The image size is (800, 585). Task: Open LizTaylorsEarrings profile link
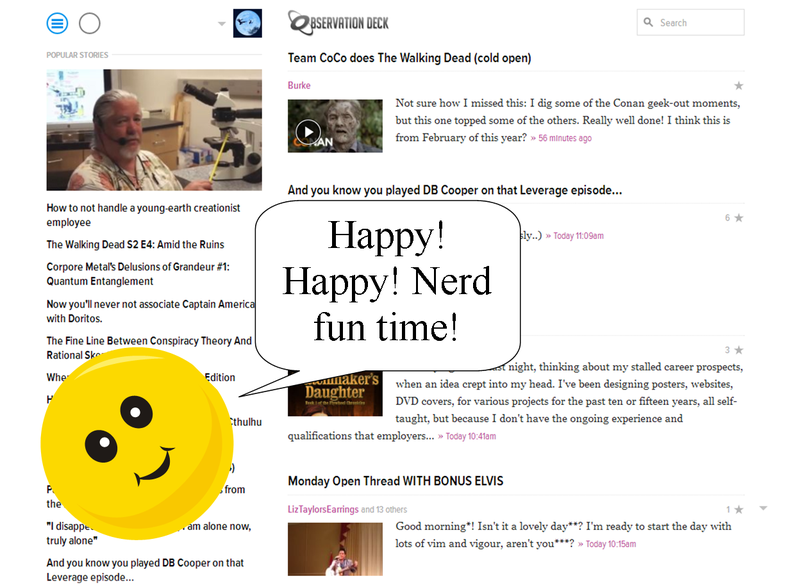[323, 509]
